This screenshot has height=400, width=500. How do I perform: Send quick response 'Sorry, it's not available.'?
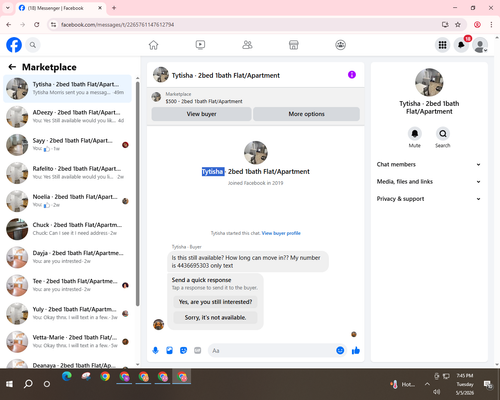pos(215,318)
